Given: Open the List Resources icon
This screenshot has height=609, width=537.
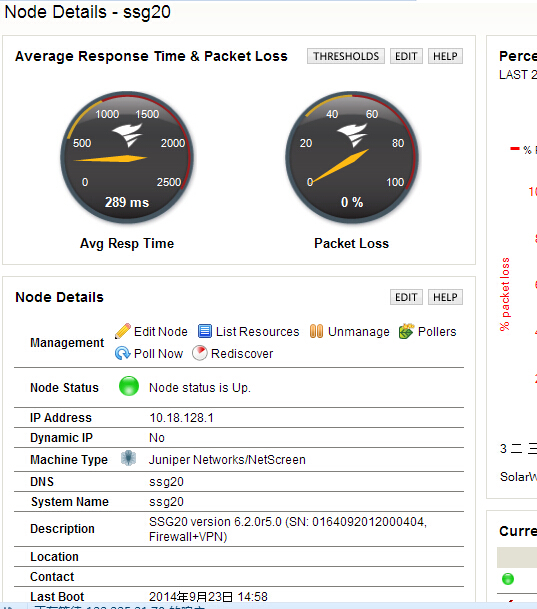Looking at the screenshot, I should (x=205, y=331).
